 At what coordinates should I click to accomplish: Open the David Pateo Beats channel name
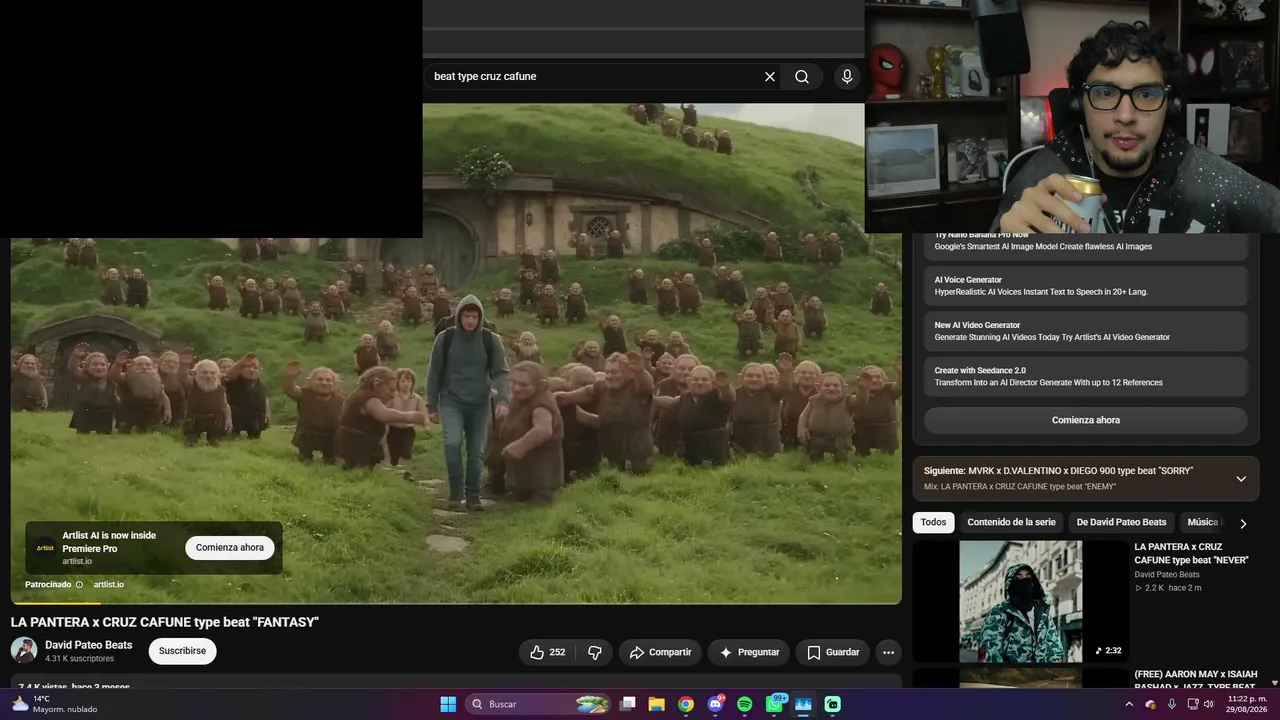point(89,645)
